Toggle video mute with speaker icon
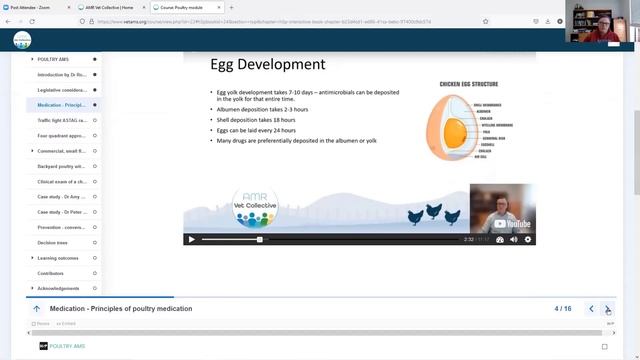The width and height of the screenshot is (640, 360). [x=514, y=240]
